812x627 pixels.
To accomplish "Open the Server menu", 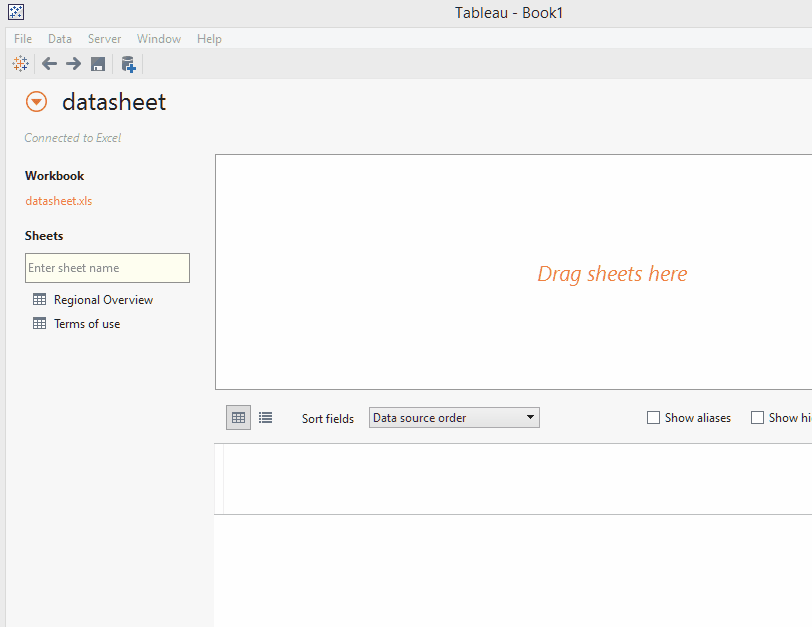I will [104, 38].
